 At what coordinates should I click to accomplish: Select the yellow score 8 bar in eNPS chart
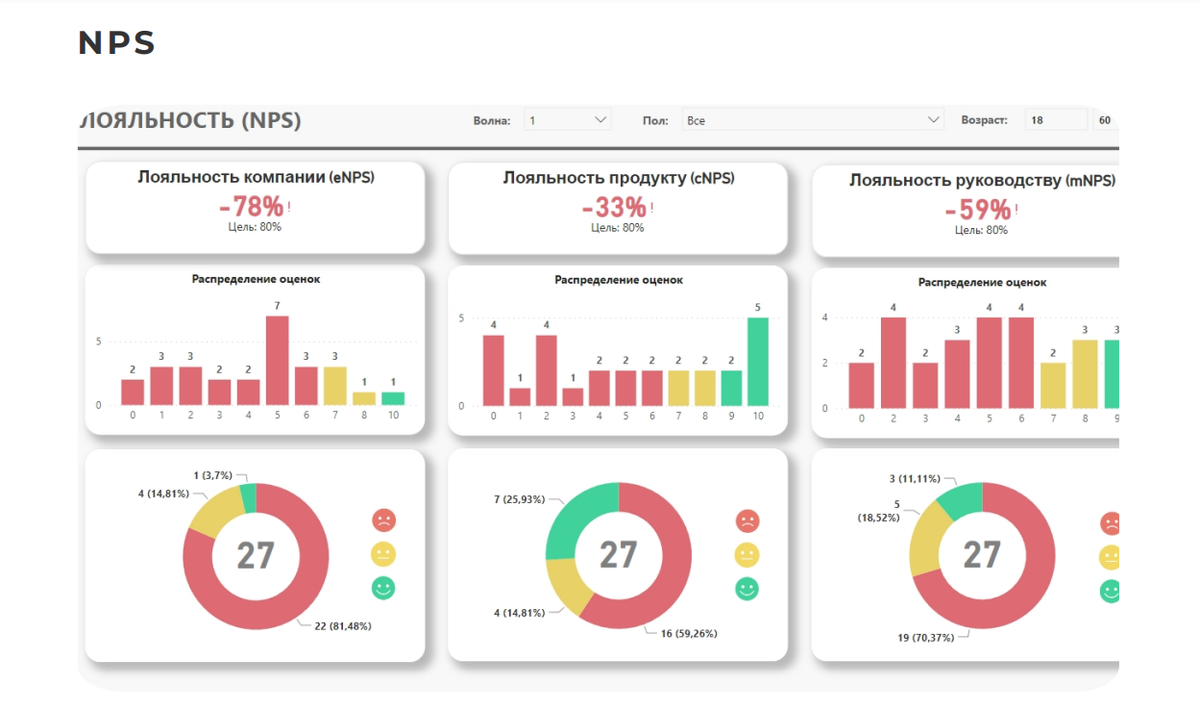point(364,398)
